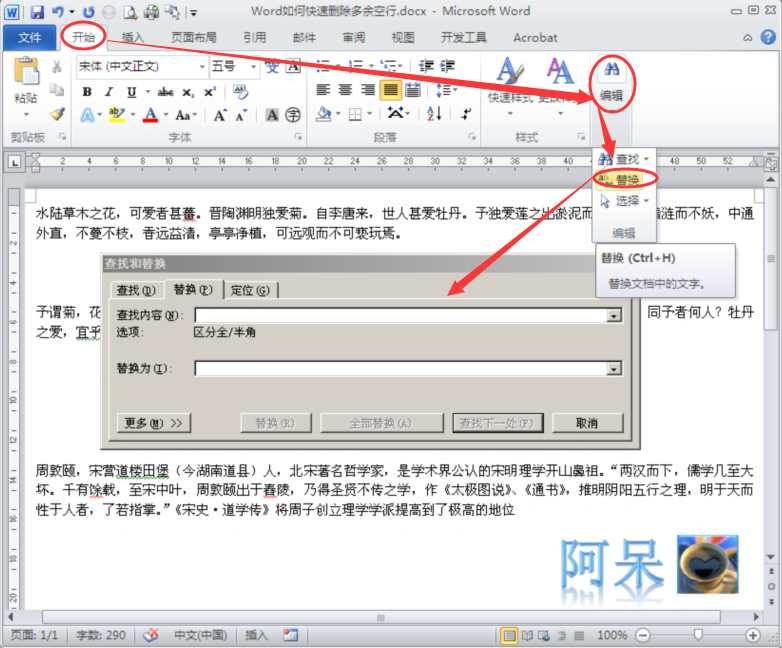Switch to 插入 Insert tab
This screenshot has height=648, width=782.
133,37
